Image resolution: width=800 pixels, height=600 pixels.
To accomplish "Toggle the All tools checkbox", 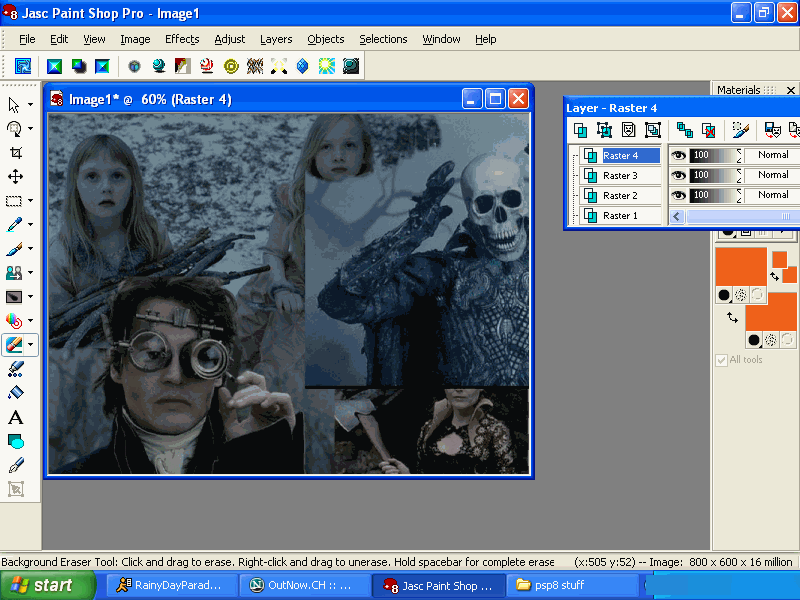I will (721, 360).
